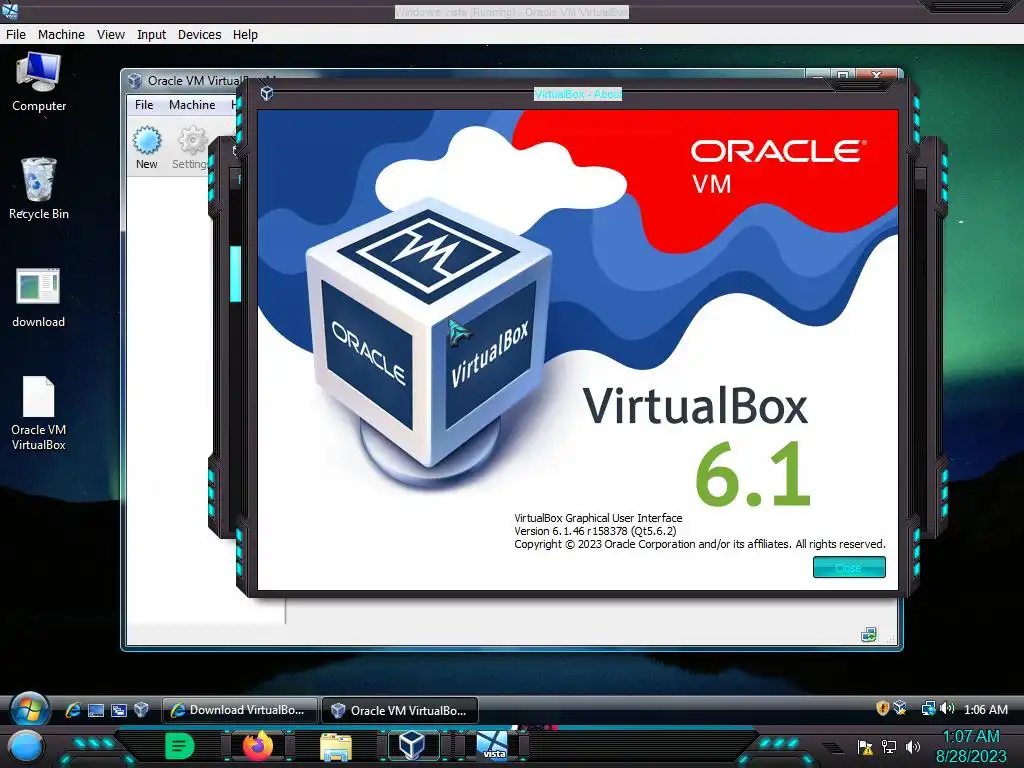Open the View menu in VM window
Screen dimensions: 1024x768
[x=111, y=35]
